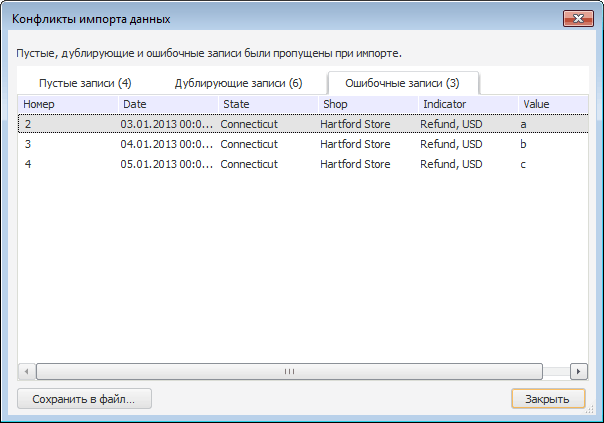The height and width of the screenshot is (423, 604).
Task: Sort by the Indicator column header
Action: tap(466, 104)
